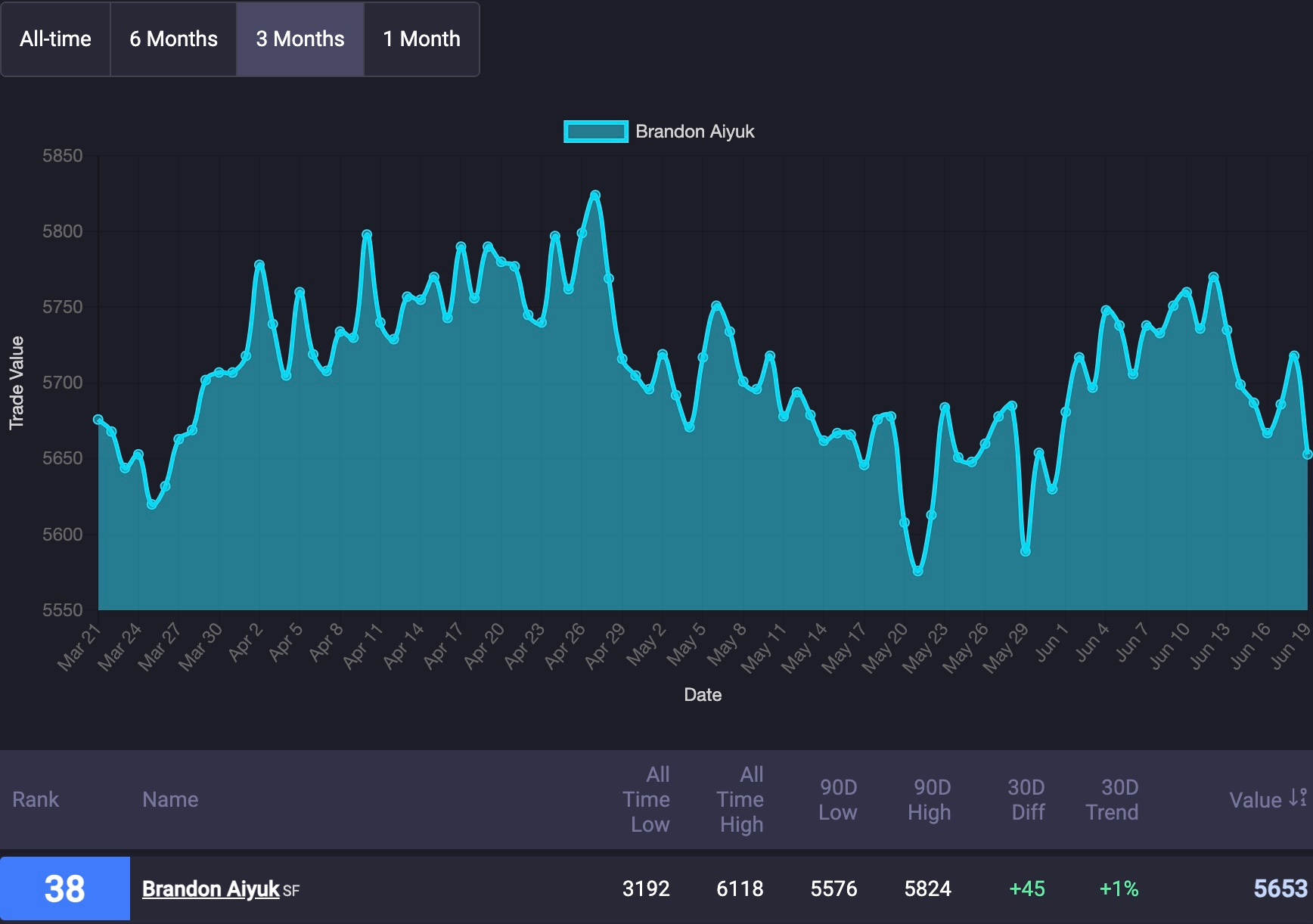Click the rank 38 badge
The image size is (1313, 924).
pyautogui.click(x=65, y=888)
